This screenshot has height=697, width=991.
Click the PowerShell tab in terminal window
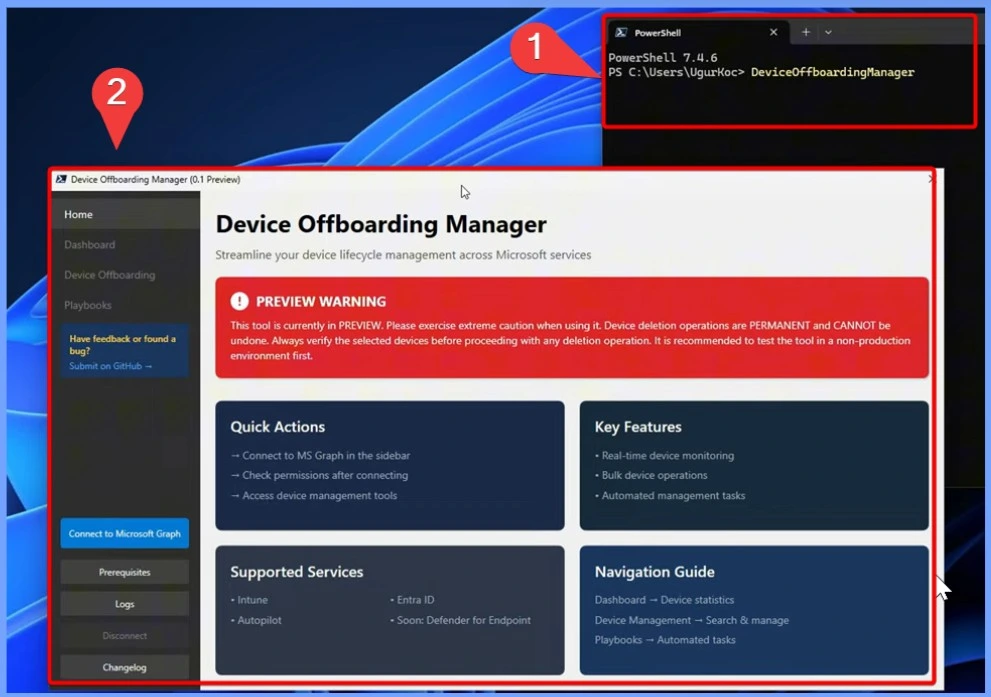(698, 32)
